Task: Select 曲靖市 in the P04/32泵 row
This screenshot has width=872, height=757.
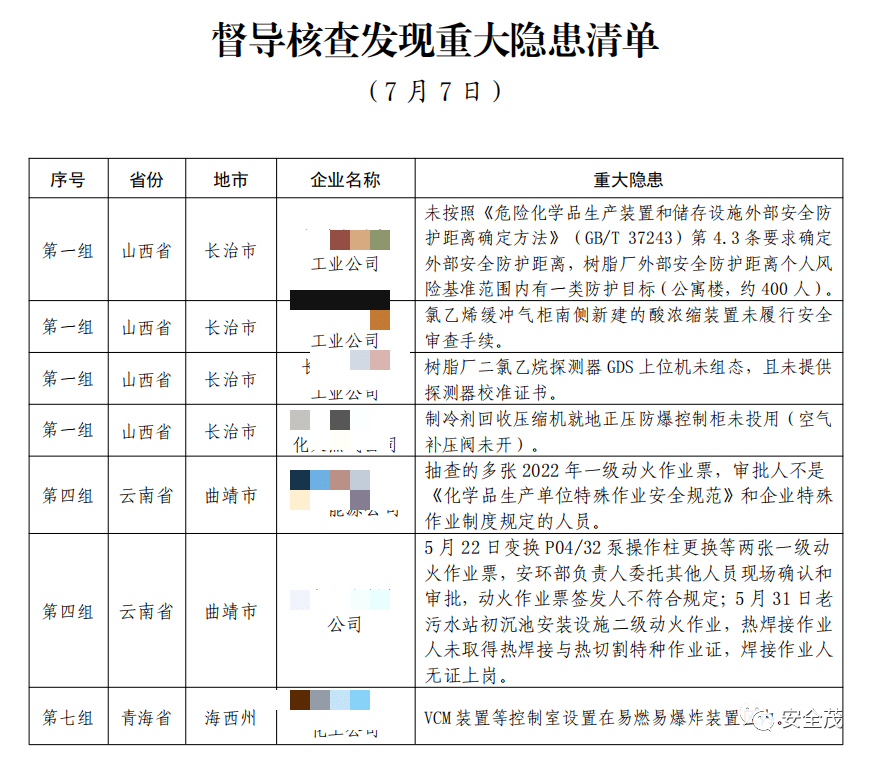Action: click(x=231, y=611)
